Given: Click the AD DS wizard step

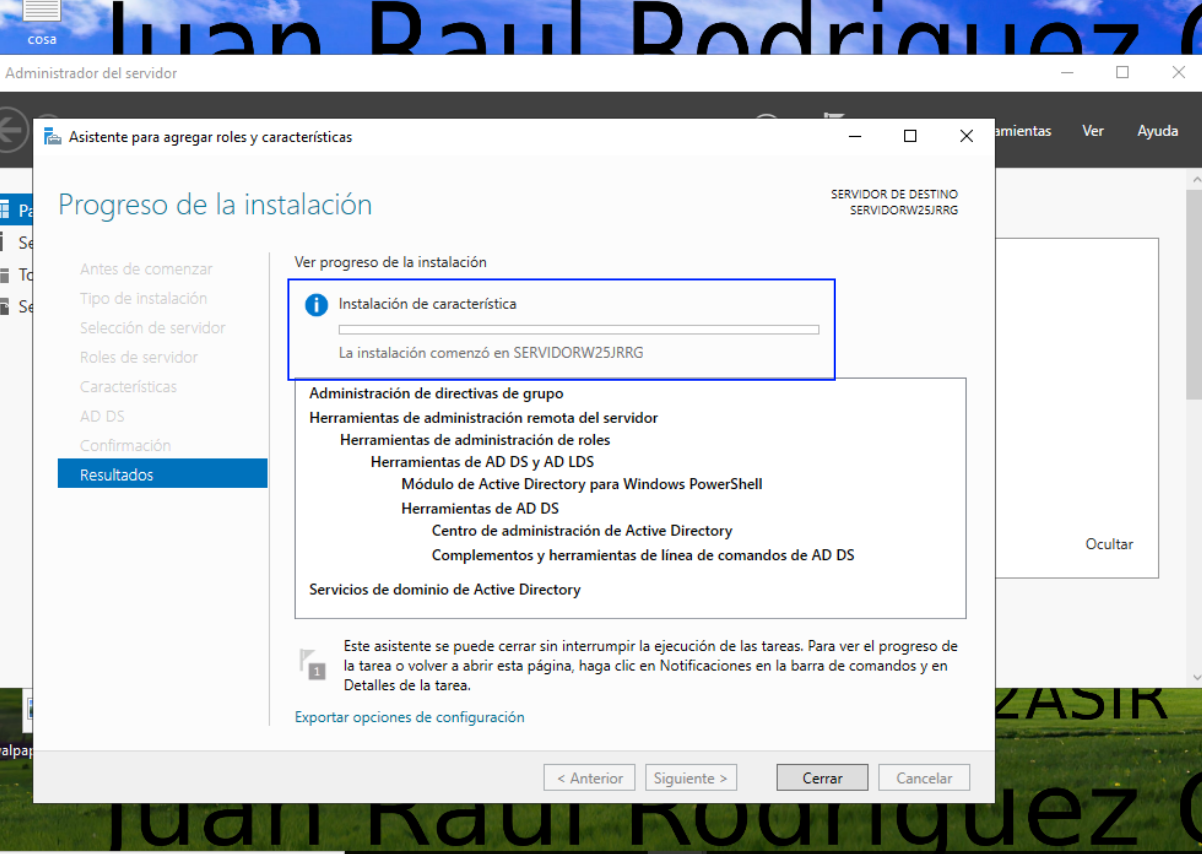Looking at the screenshot, I should (102, 416).
